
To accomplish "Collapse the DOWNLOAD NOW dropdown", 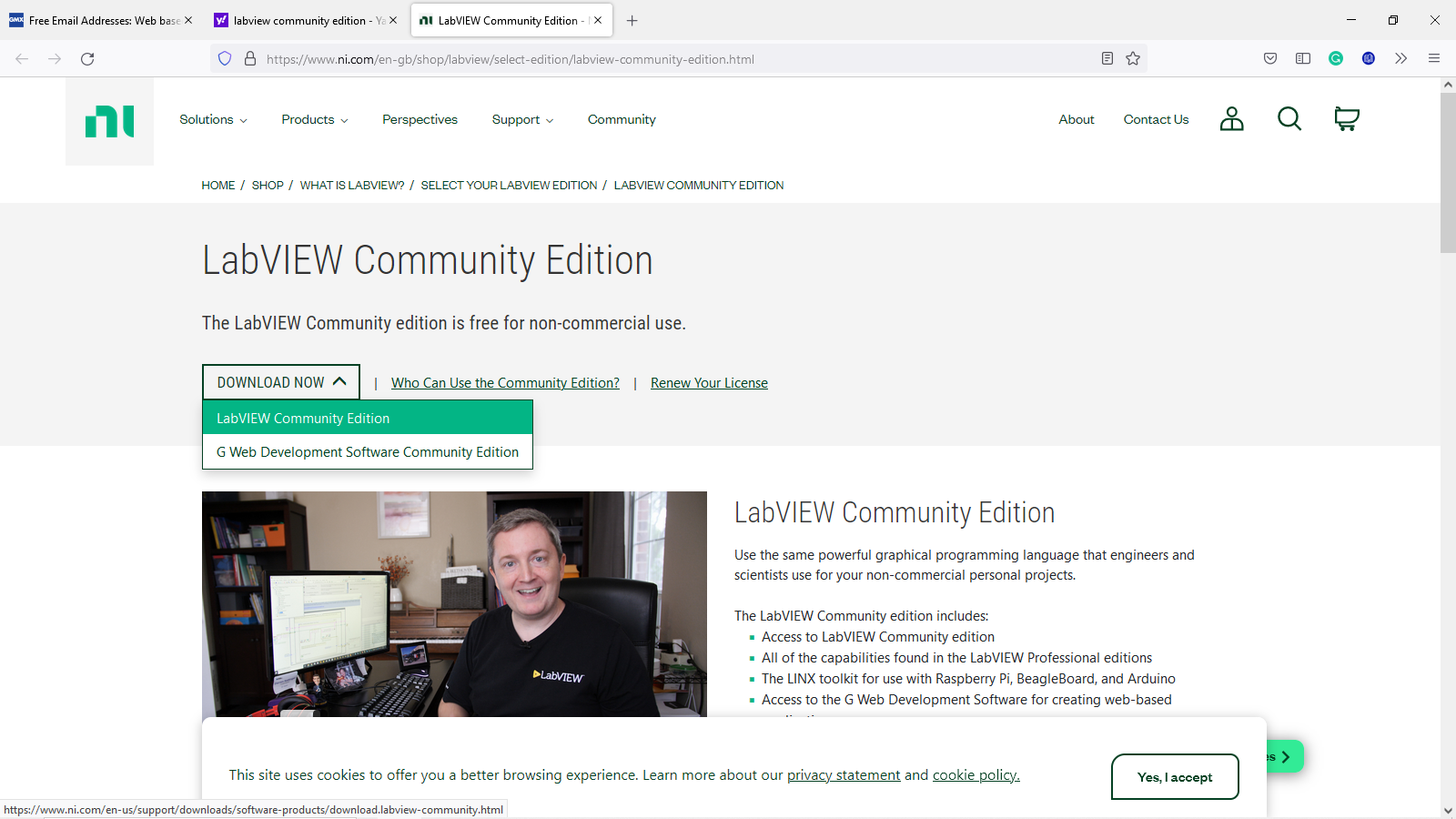I will coord(281,382).
